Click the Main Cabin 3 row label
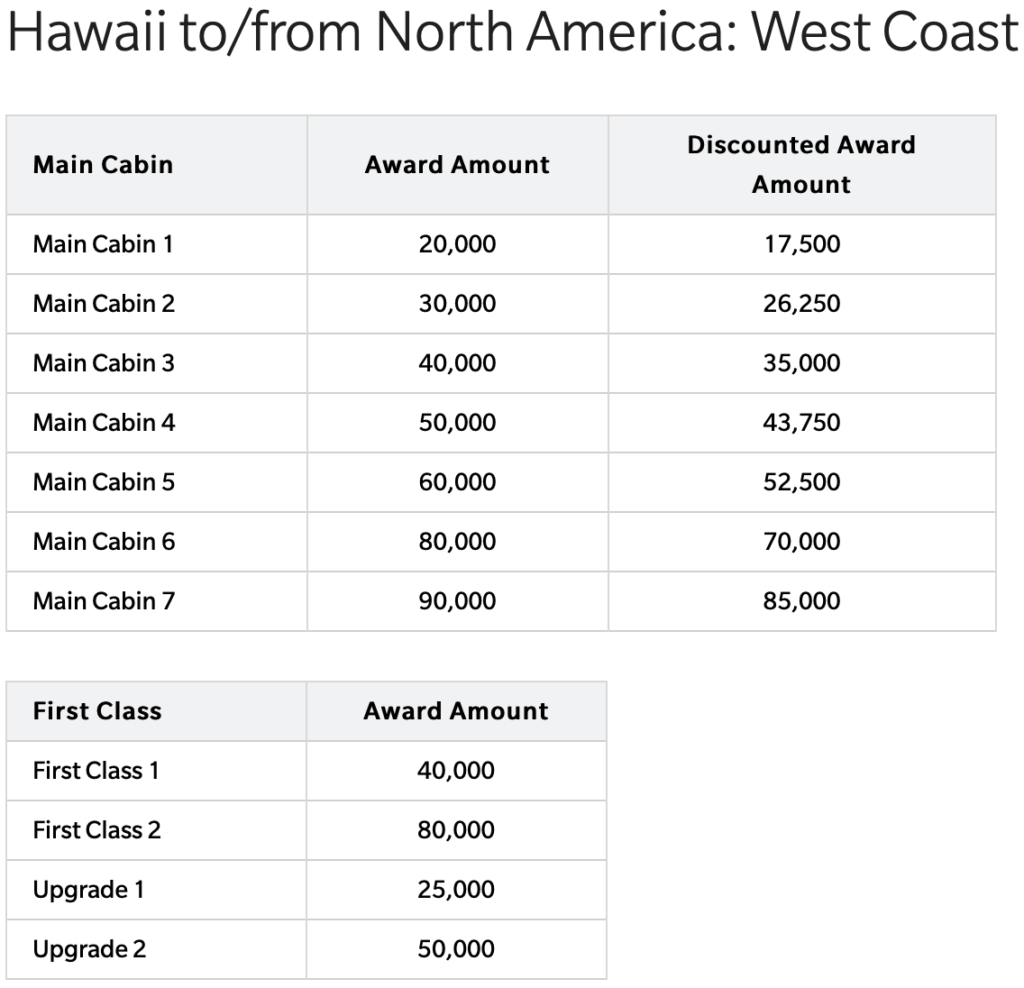 pyautogui.click(x=104, y=363)
